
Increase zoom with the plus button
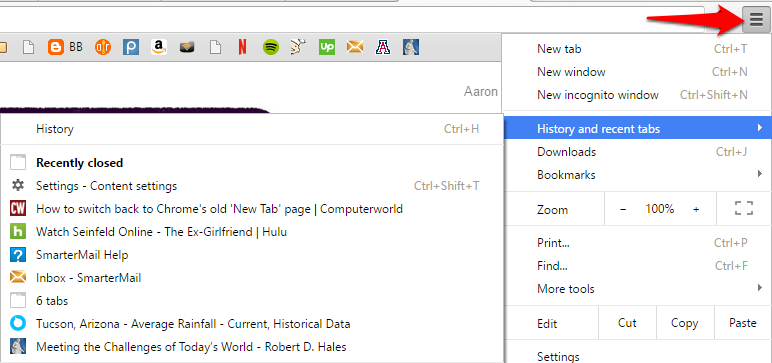tap(696, 209)
